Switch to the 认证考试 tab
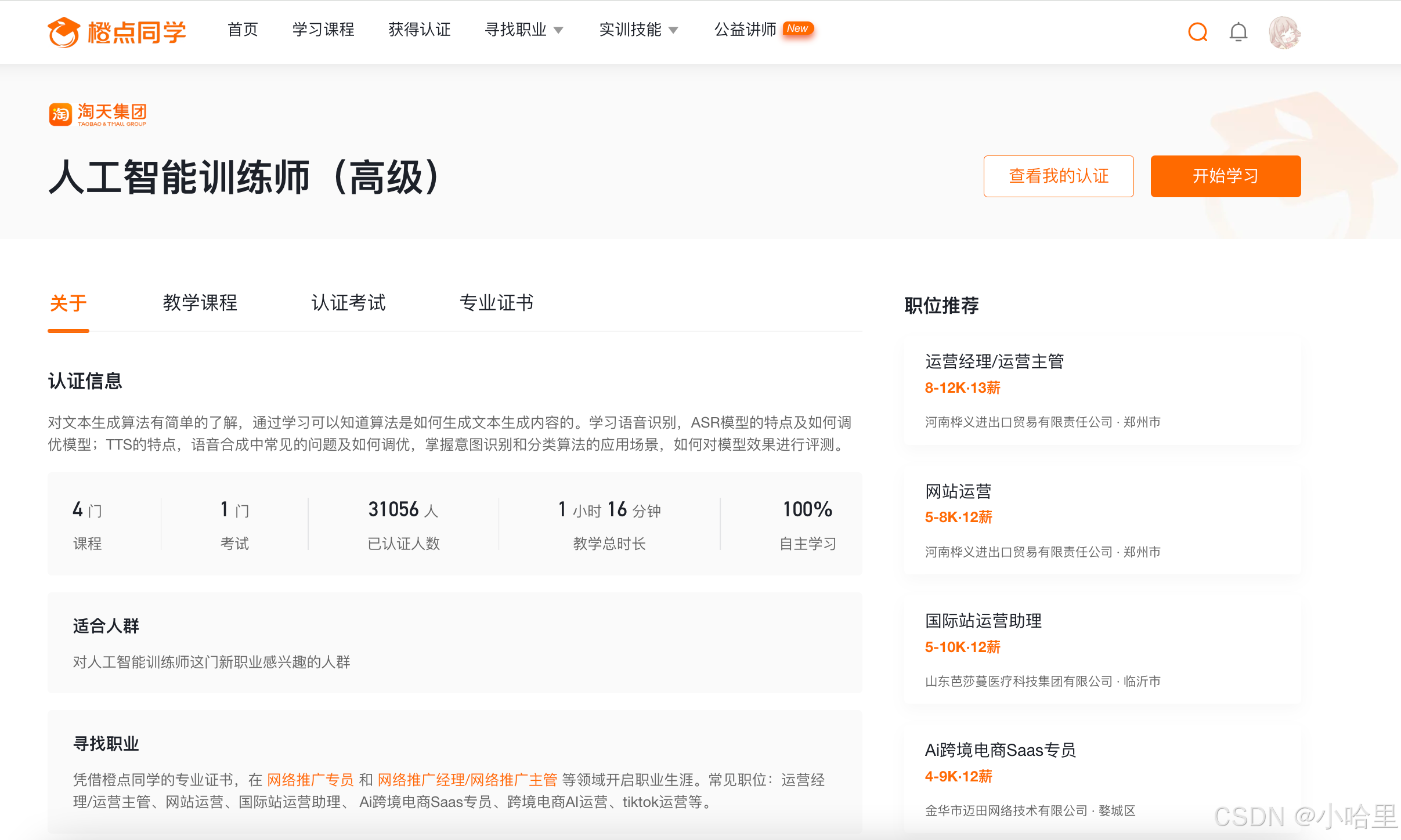 click(348, 303)
